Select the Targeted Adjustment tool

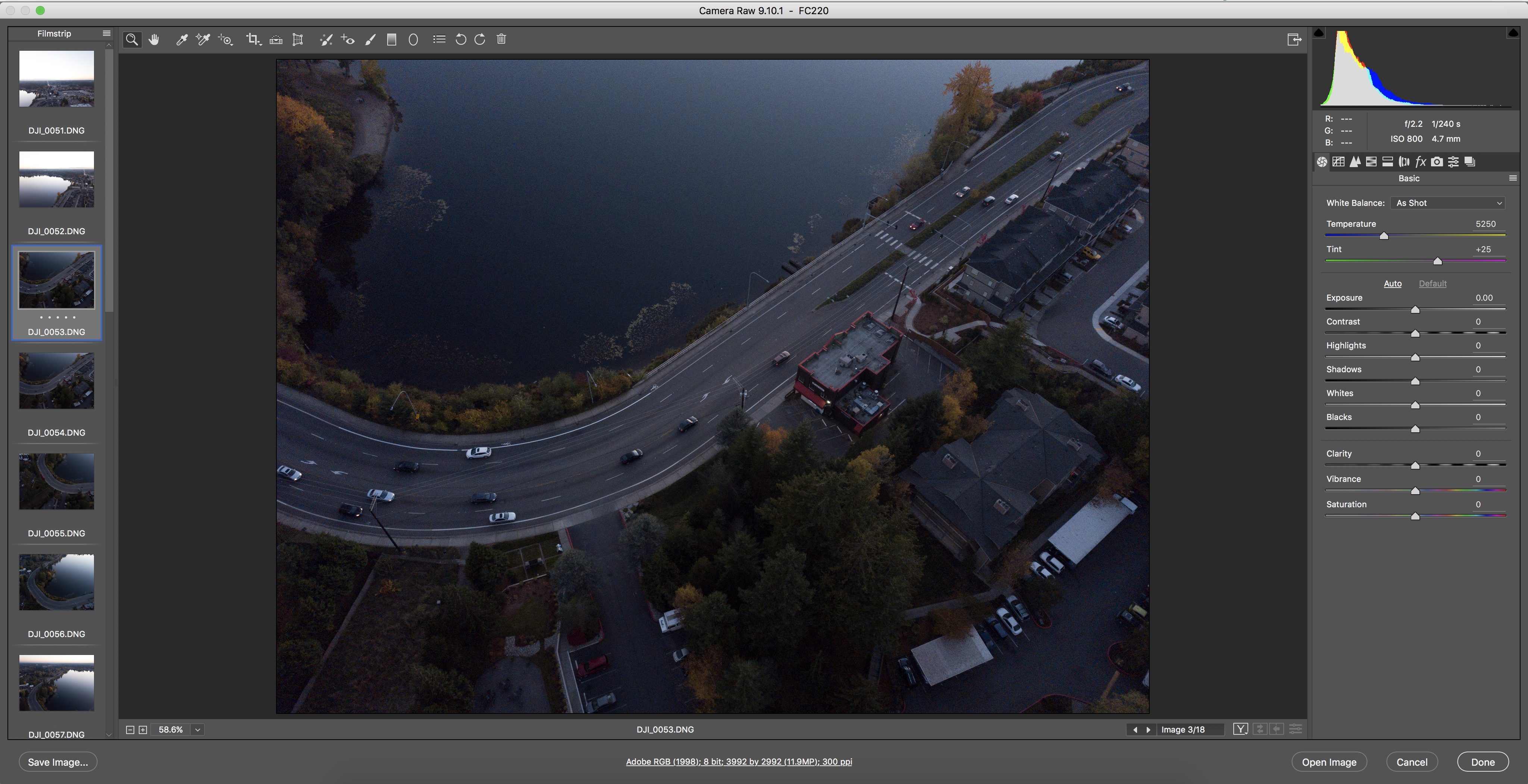pyautogui.click(x=225, y=39)
